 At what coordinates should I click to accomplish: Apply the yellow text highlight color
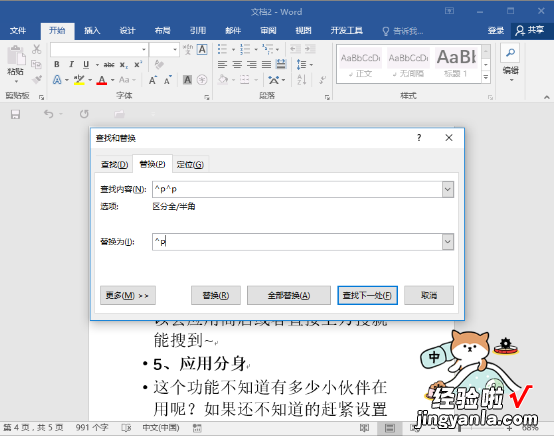[79, 80]
